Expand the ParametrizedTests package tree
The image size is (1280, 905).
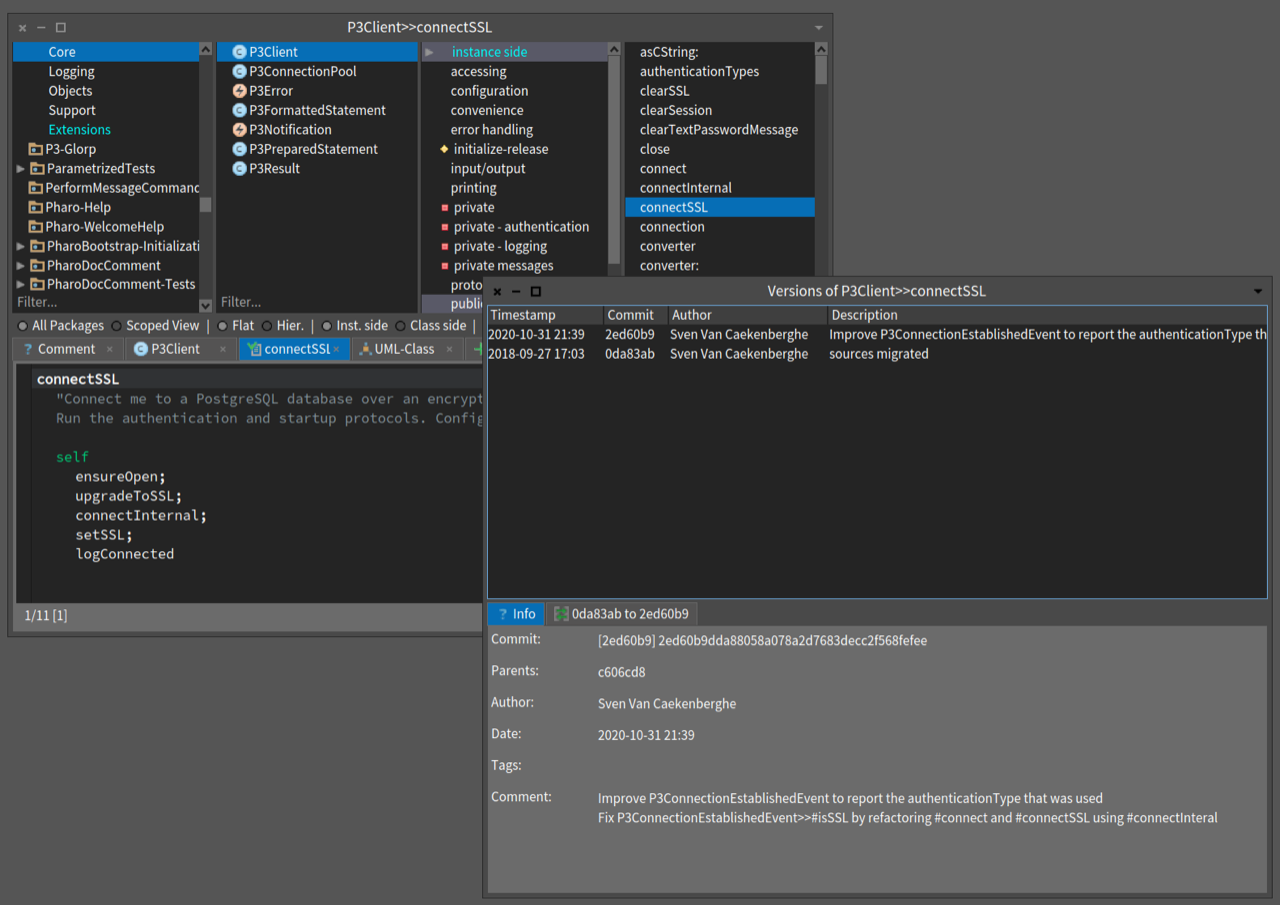(x=21, y=169)
